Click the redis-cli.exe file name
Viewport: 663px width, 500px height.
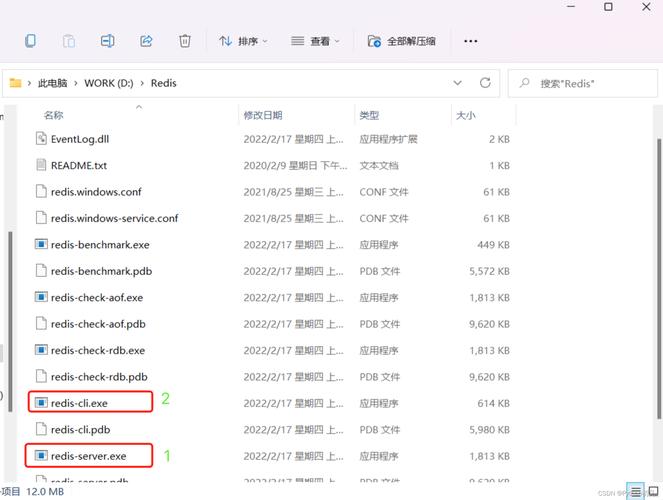pyautogui.click(x=79, y=403)
